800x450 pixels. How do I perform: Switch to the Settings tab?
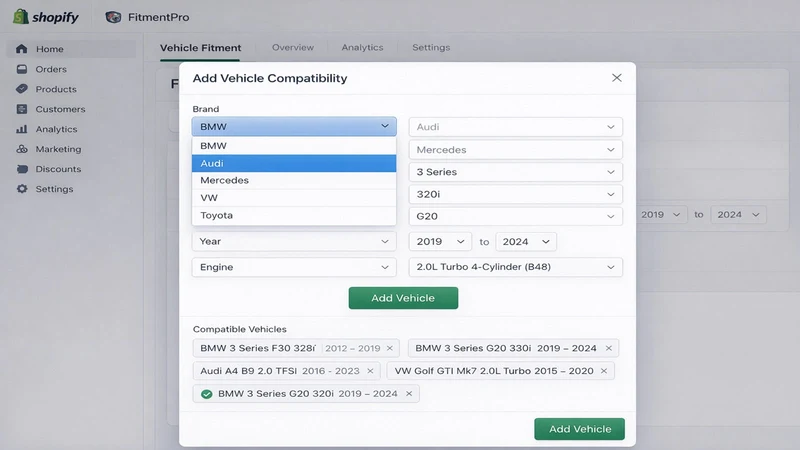[x=431, y=47]
